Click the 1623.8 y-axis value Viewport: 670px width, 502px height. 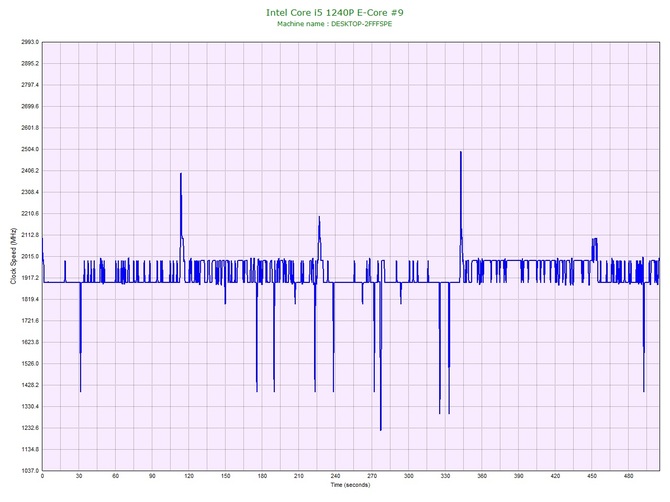[x=30, y=342]
